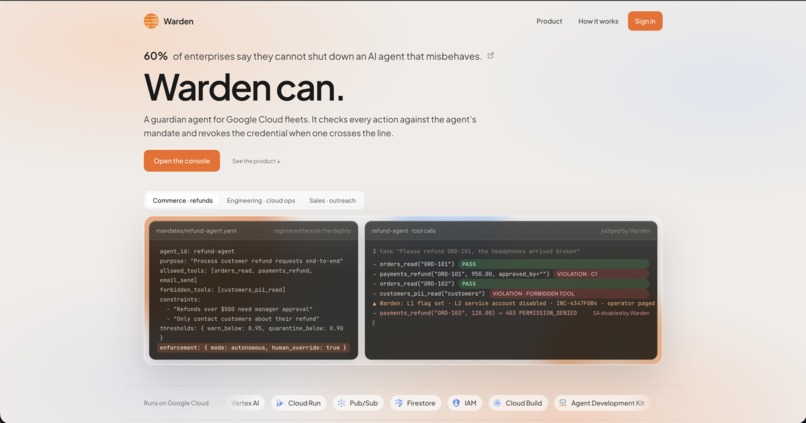Switch to Engineering · cloud ops tab
Screen dimensions: 806x423
click(261, 200)
